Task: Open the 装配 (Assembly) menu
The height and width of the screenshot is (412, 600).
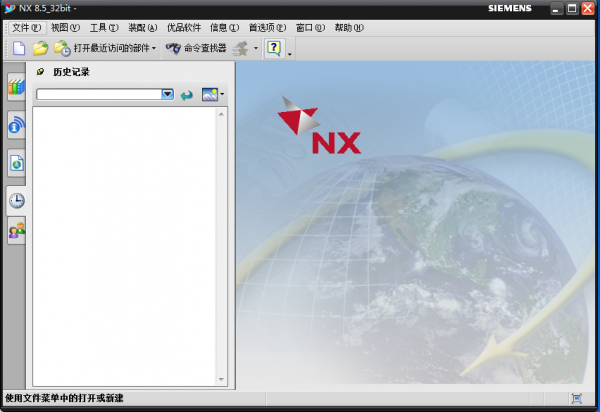Action: tap(143, 28)
